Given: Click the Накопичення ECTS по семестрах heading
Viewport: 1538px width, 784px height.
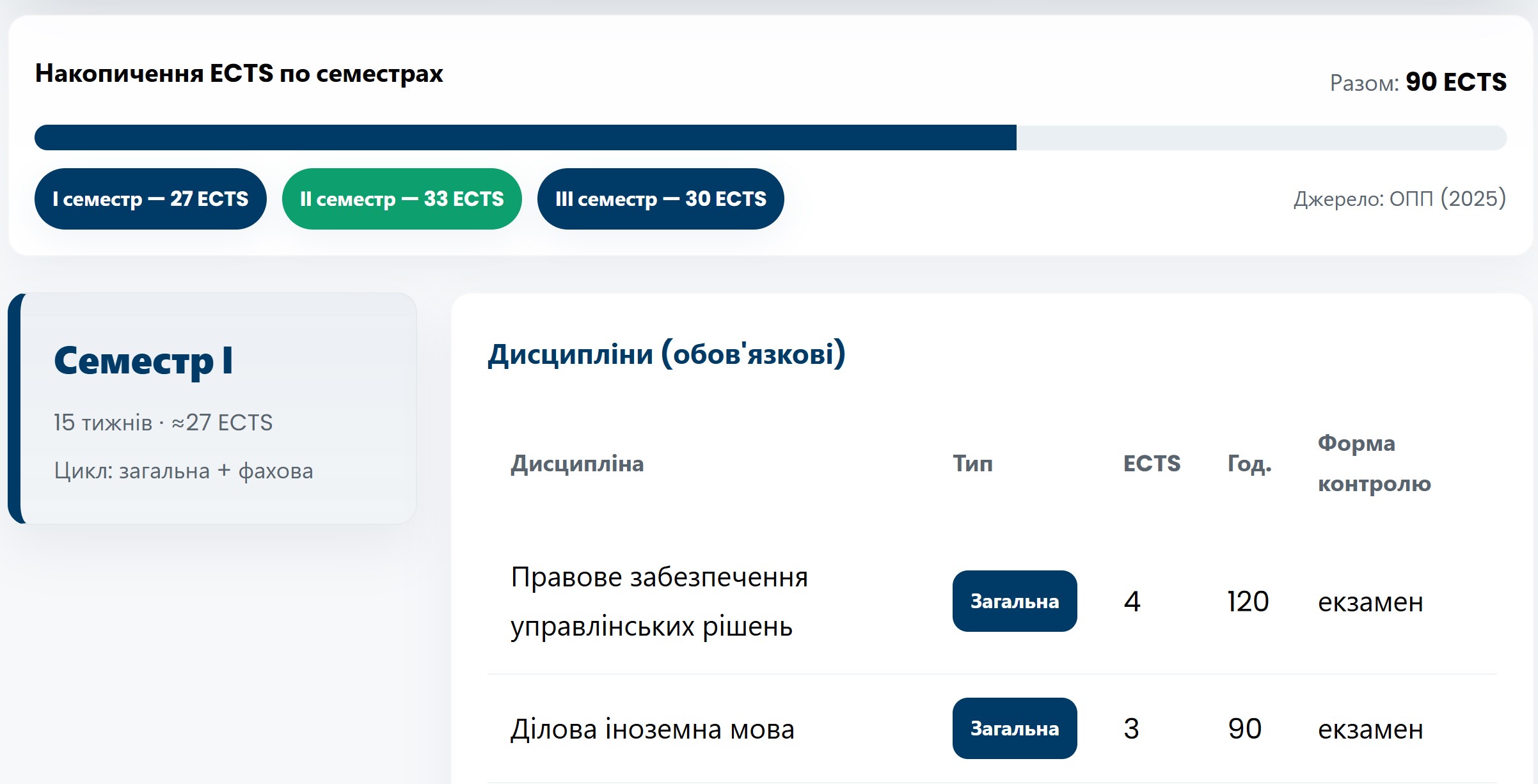Looking at the screenshot, I should point(239,74).
